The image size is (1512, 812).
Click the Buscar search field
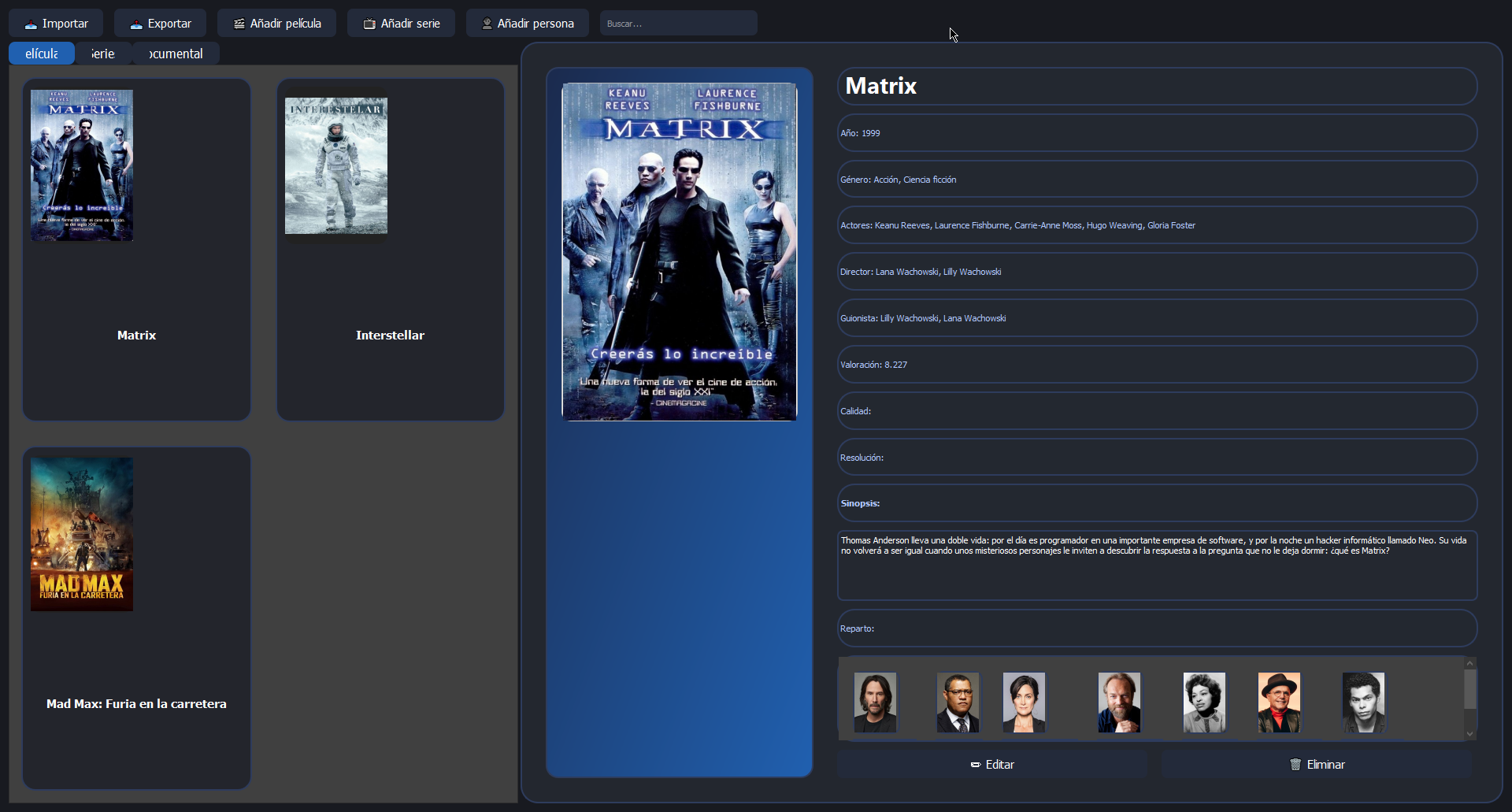tap(679, 24)
